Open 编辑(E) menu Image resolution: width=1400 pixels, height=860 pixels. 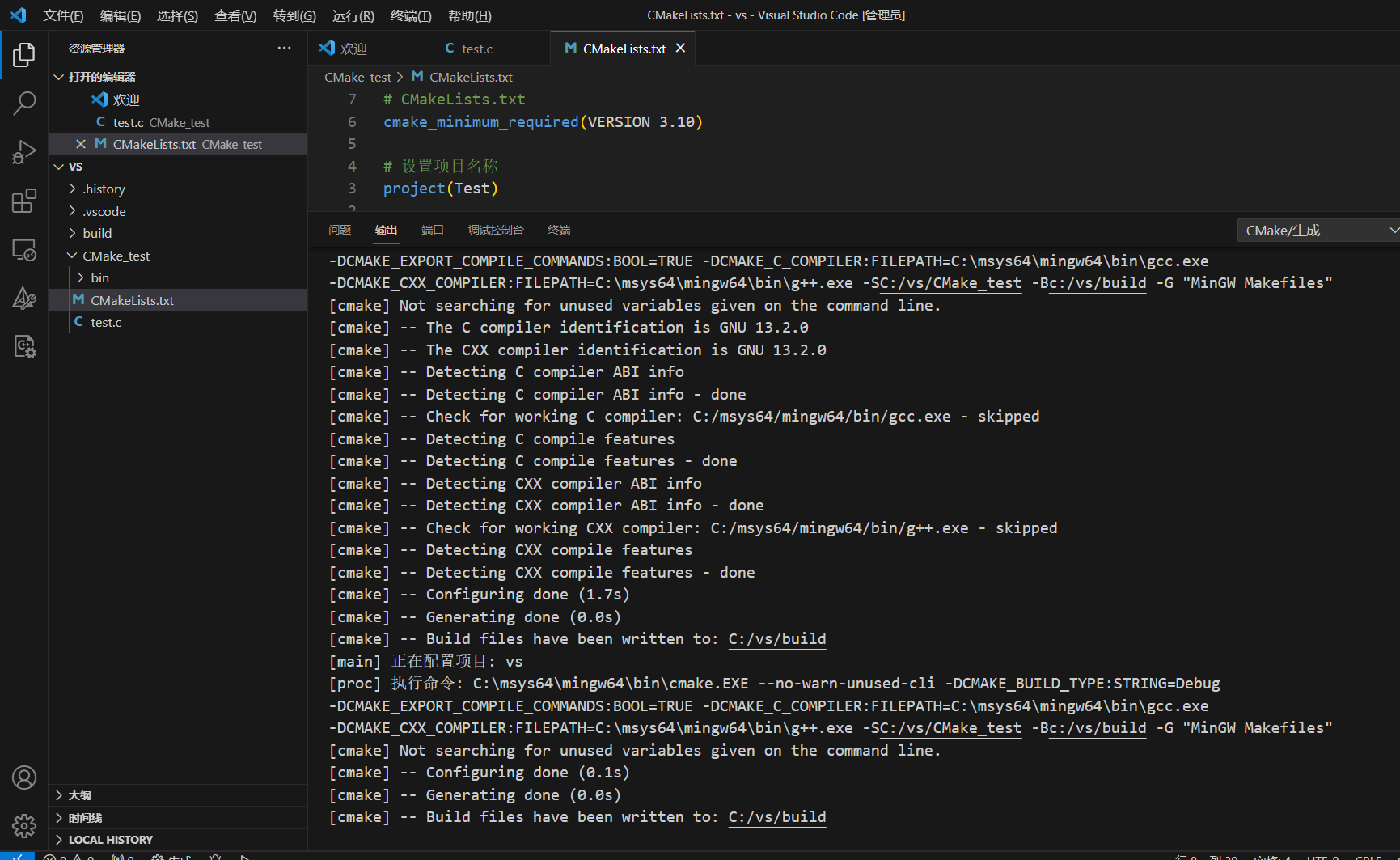120,15
